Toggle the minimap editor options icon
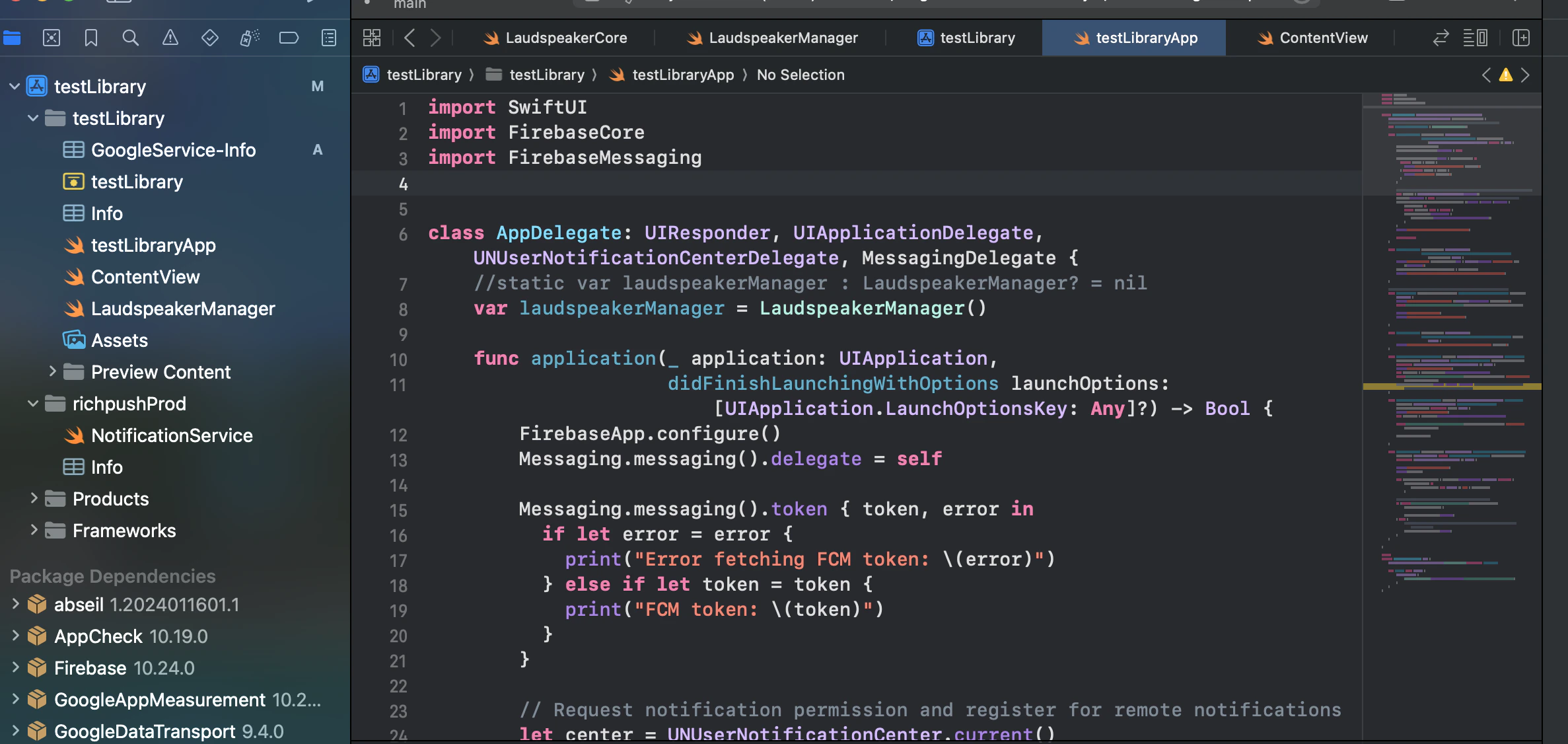The image size is (1568, 744). tap(1476, 38)
